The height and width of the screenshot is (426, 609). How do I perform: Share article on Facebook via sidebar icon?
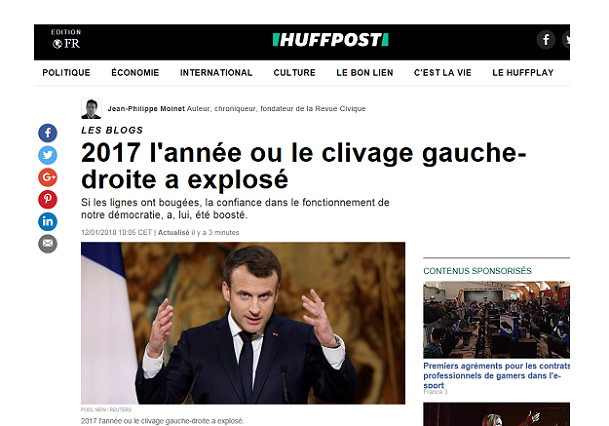click(47, 133)
